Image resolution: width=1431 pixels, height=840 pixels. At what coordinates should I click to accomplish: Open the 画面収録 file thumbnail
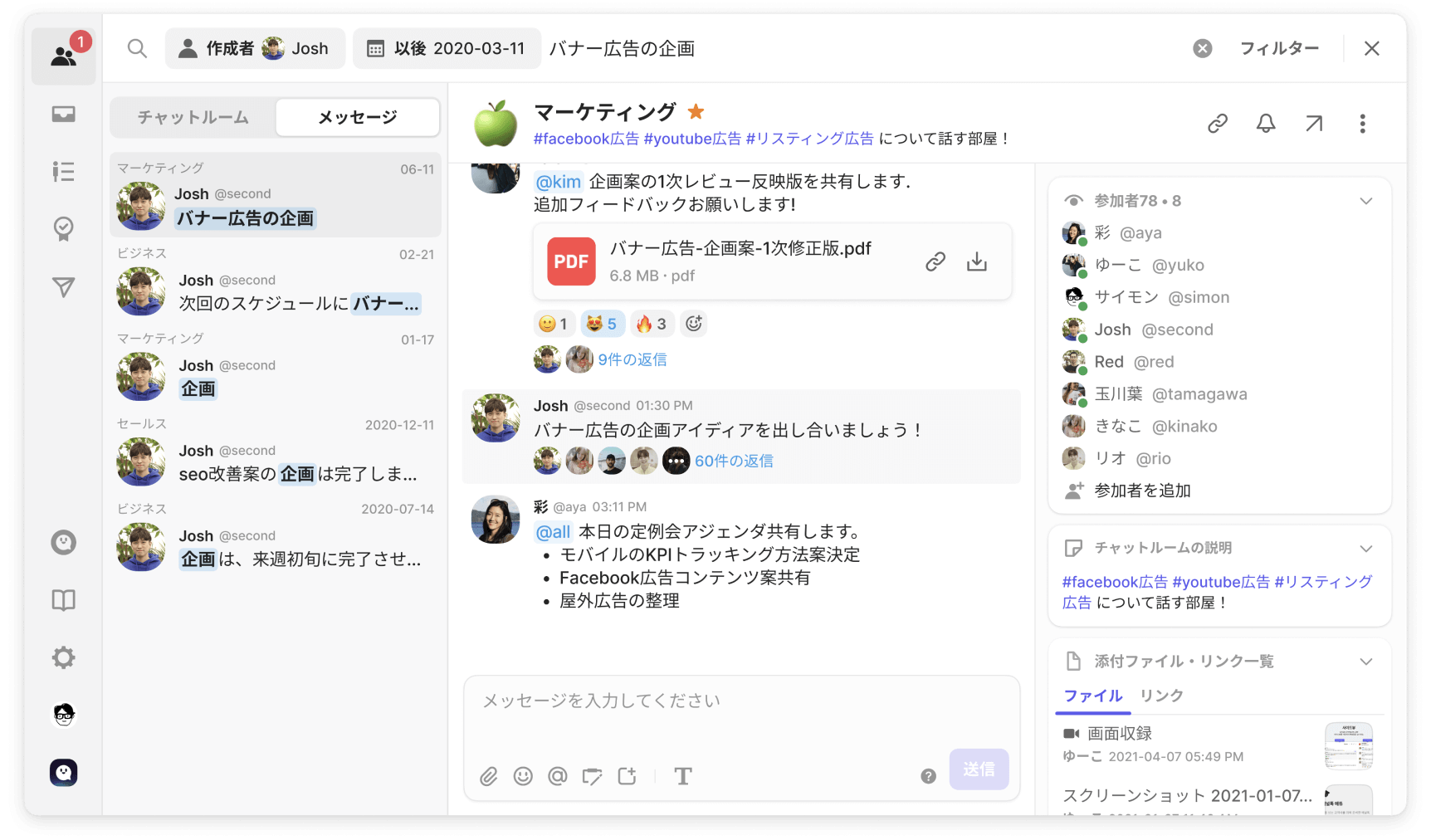pyautogui.click(x=1348, y=745)
